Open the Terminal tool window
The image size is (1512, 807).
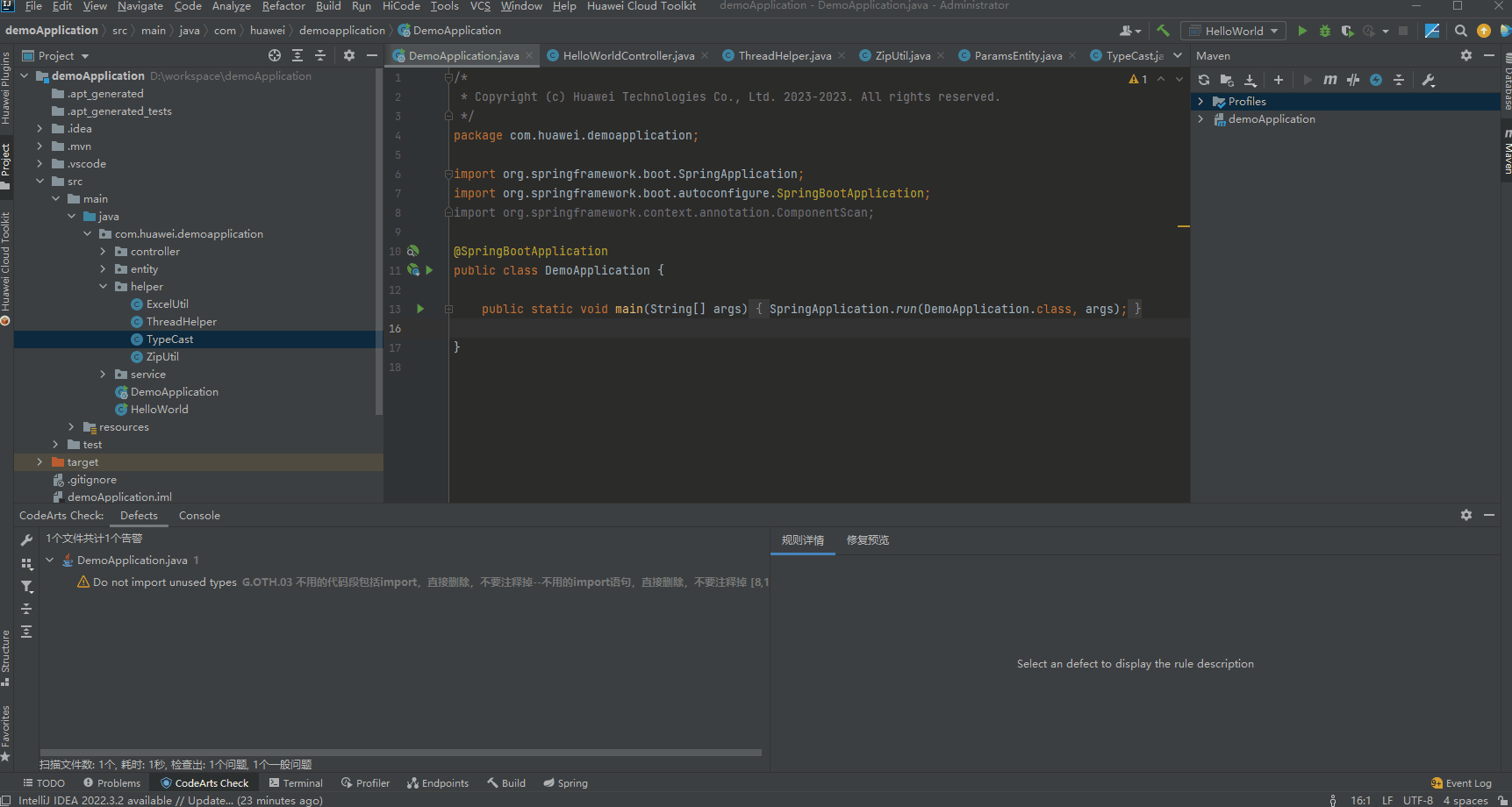(x=296, y=783)
